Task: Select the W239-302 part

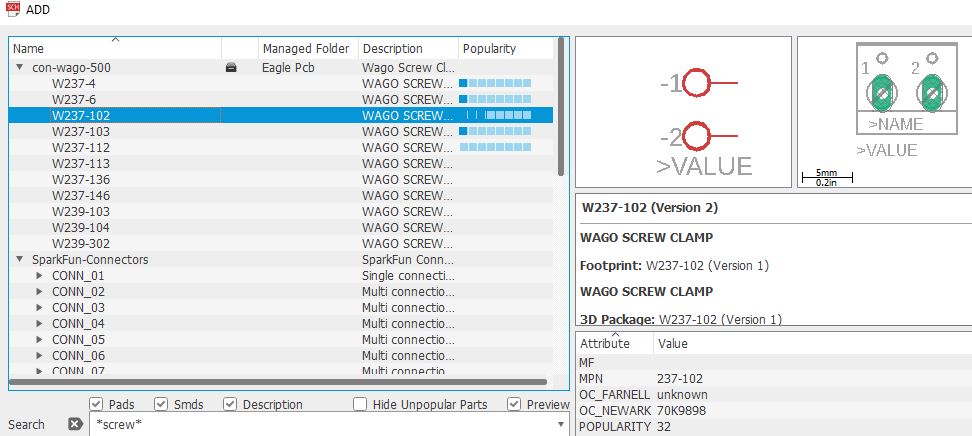Action: click(81, 244)
